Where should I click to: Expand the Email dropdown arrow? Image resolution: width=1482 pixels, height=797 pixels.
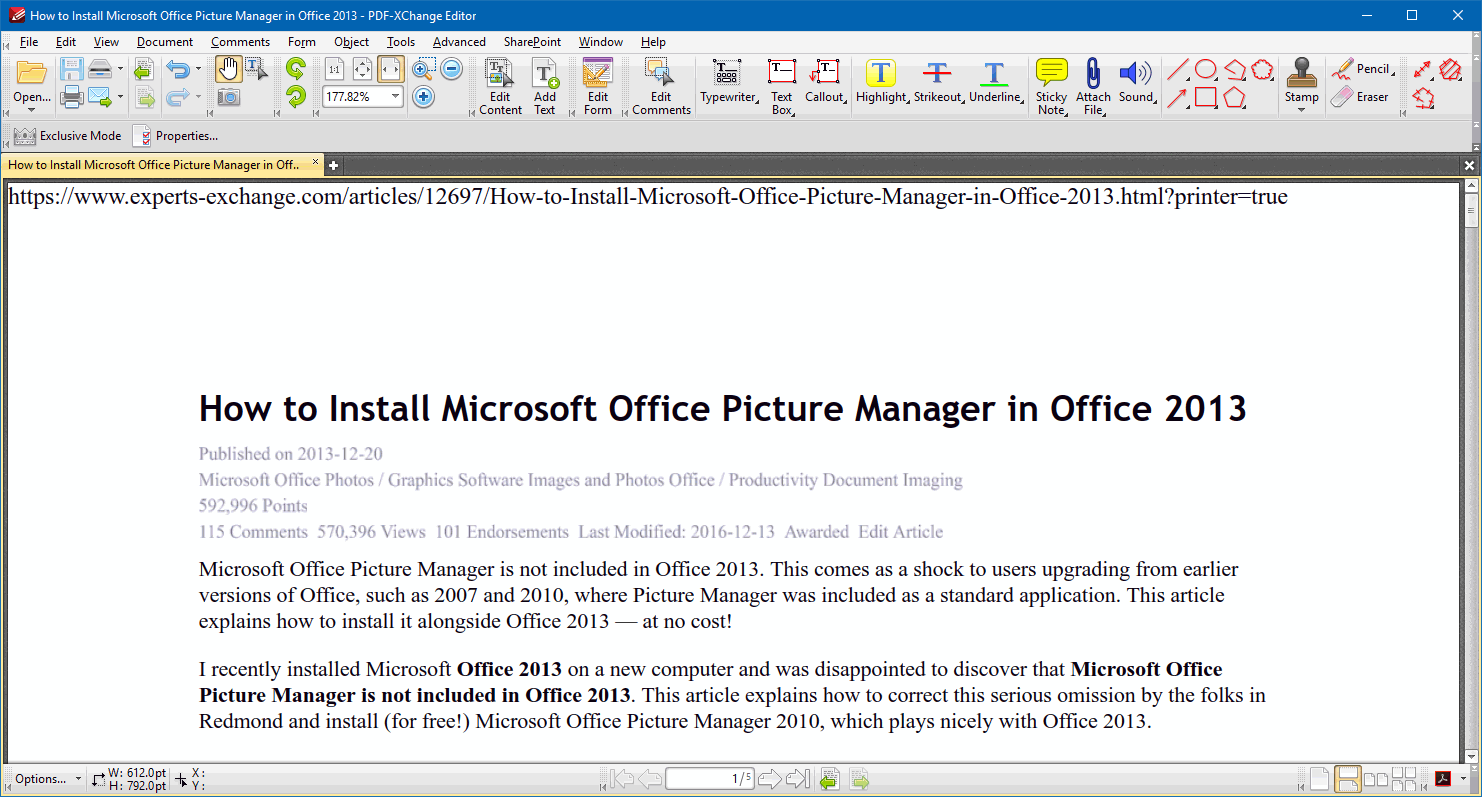[x=121, y=97]
